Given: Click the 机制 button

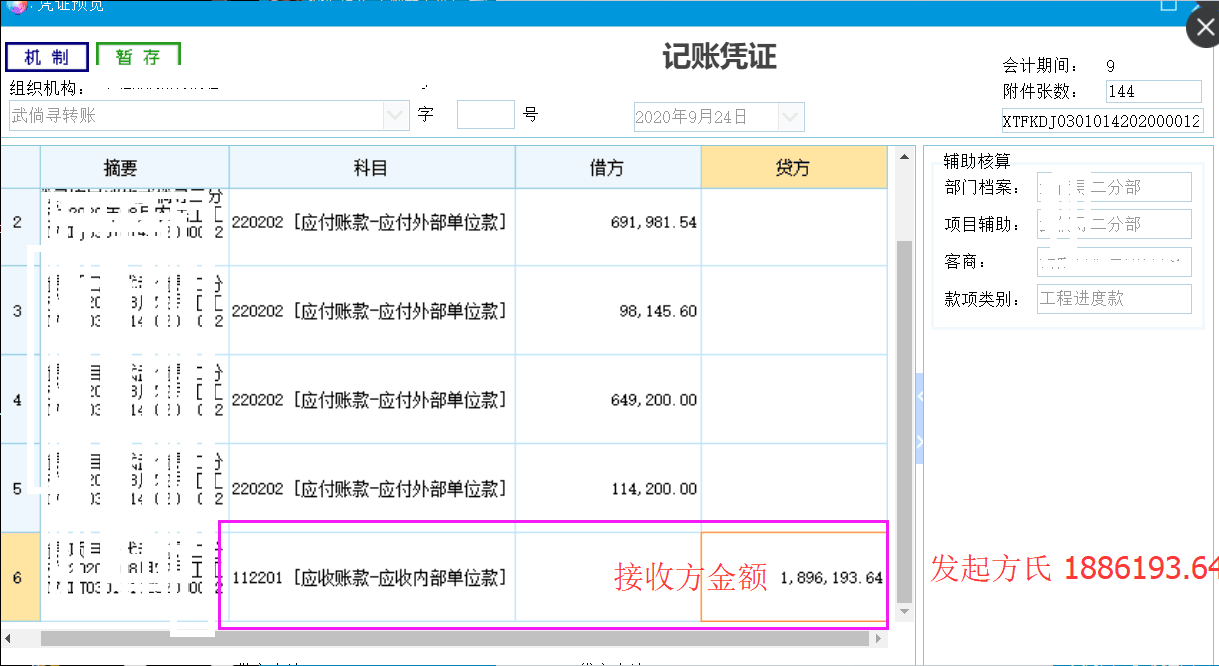Looking at the screenshot, I should (x=46, y=57).
